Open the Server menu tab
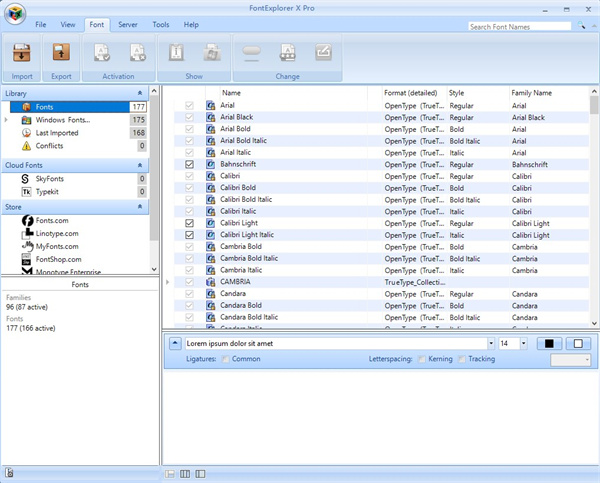Screen dimensions: 600x483 127,24
